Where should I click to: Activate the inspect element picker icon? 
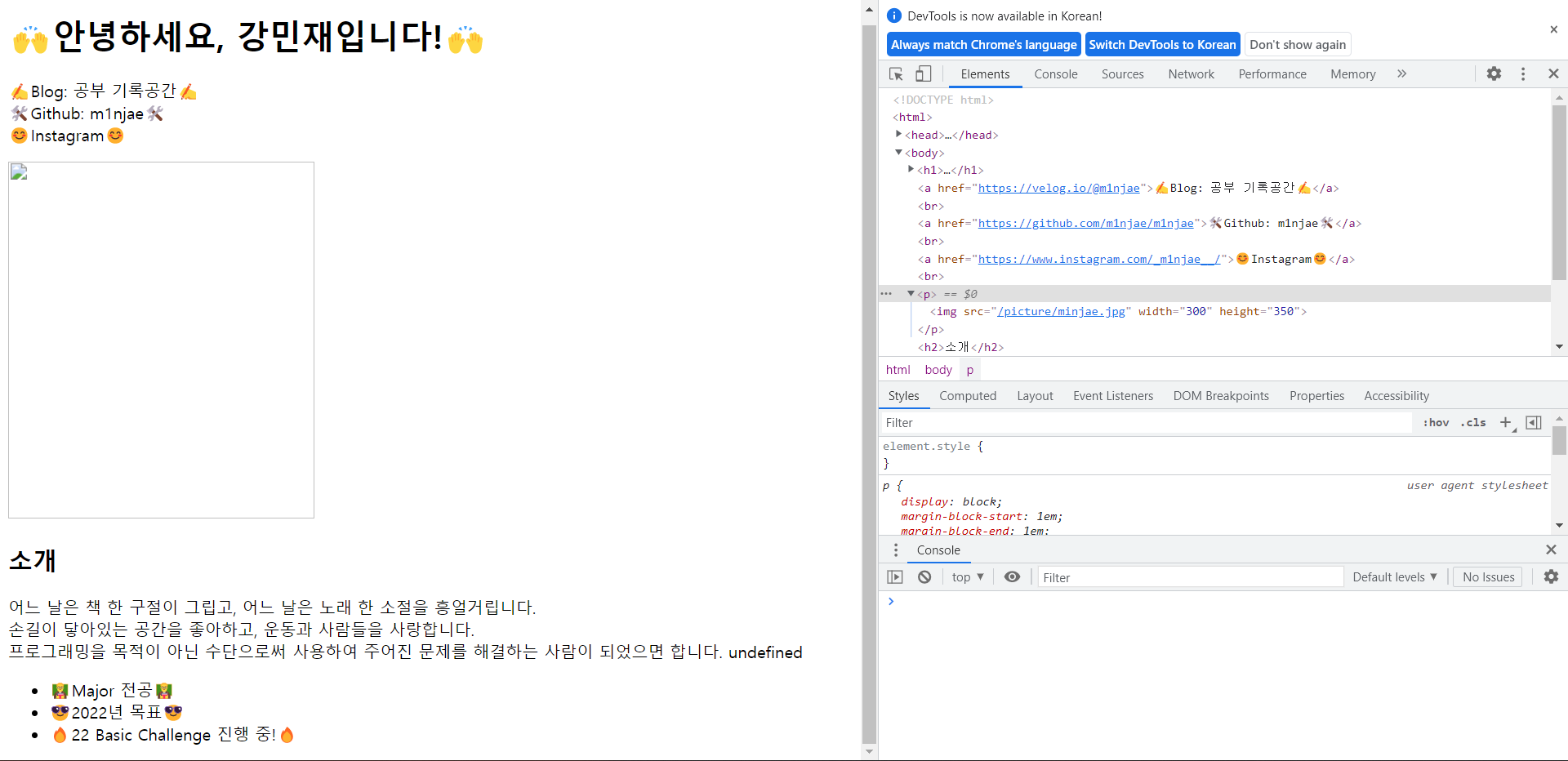[896, 74]
